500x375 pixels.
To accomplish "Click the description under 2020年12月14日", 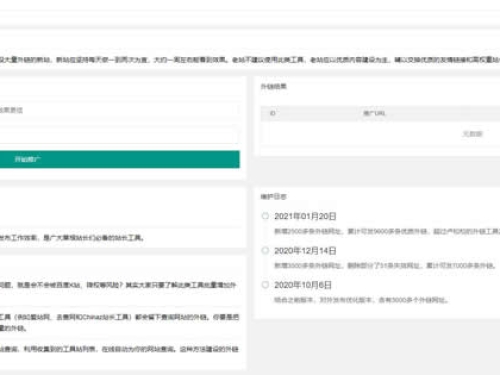I will [385, 266].
